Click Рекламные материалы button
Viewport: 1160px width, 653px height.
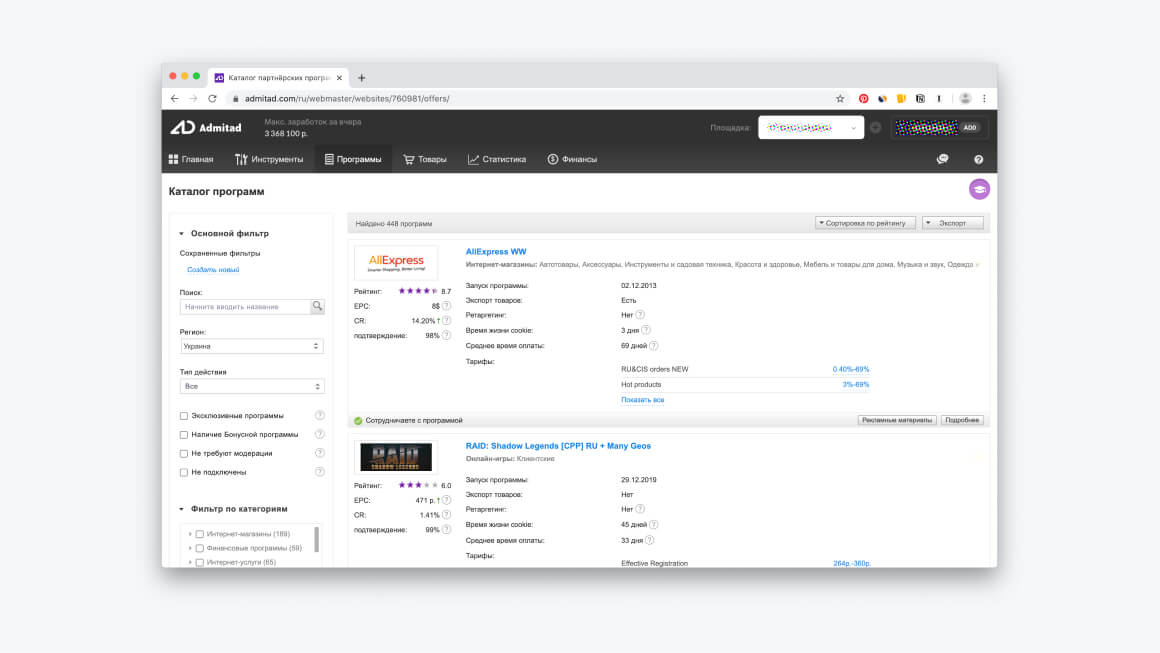click(x=897, y=420)
